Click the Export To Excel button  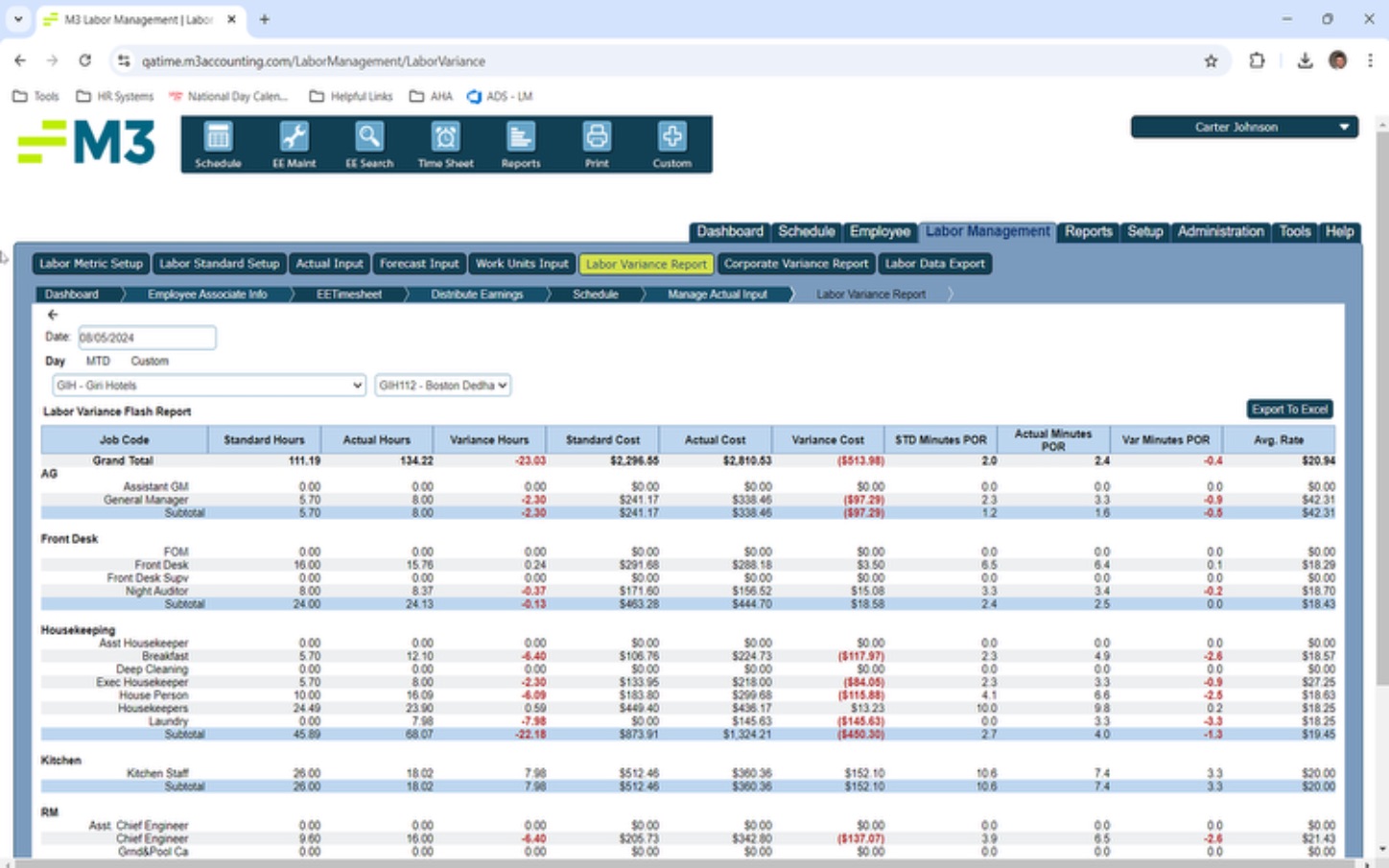pos(1289,410)
